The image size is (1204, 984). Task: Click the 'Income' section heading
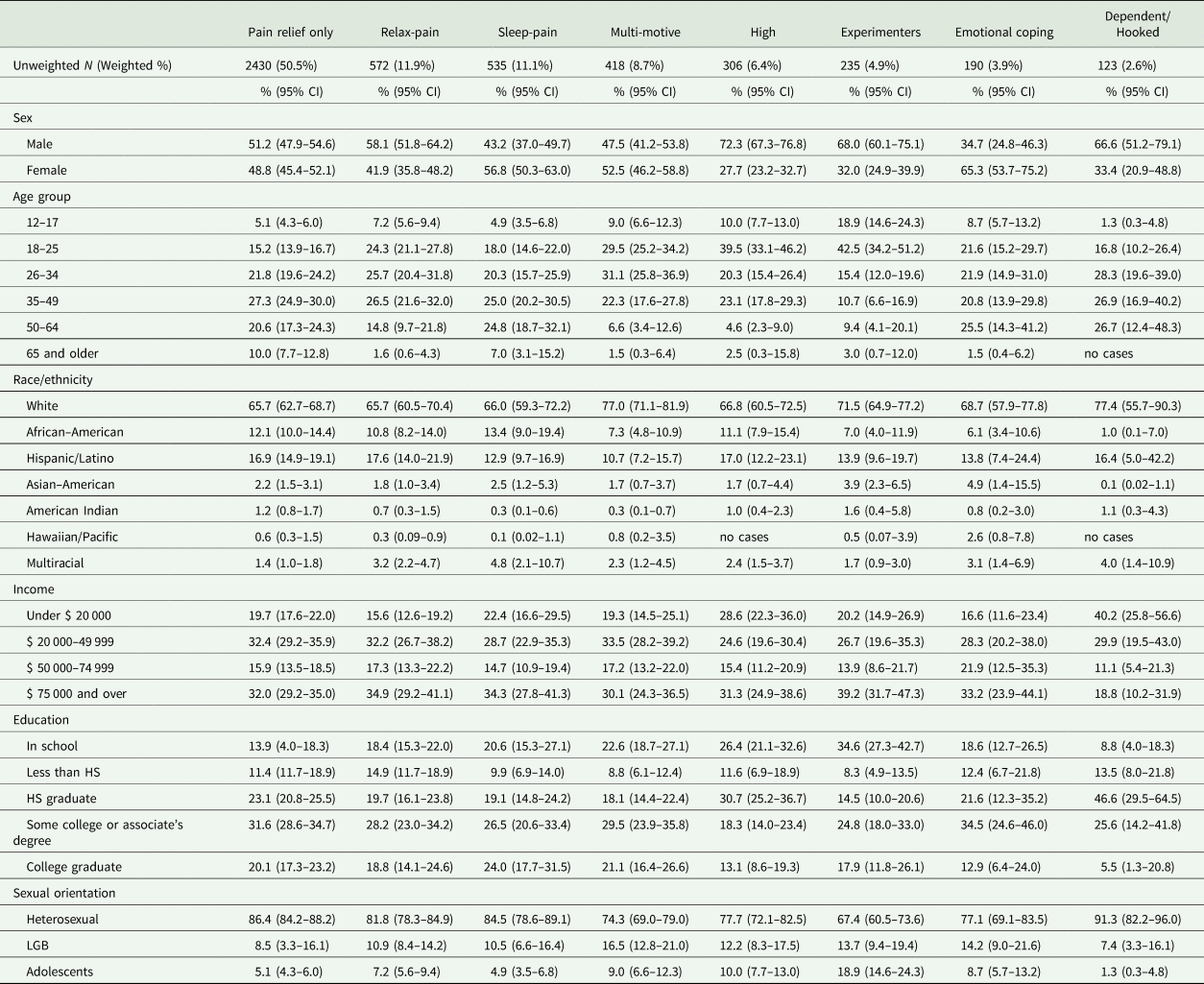(x=34, y=589)
